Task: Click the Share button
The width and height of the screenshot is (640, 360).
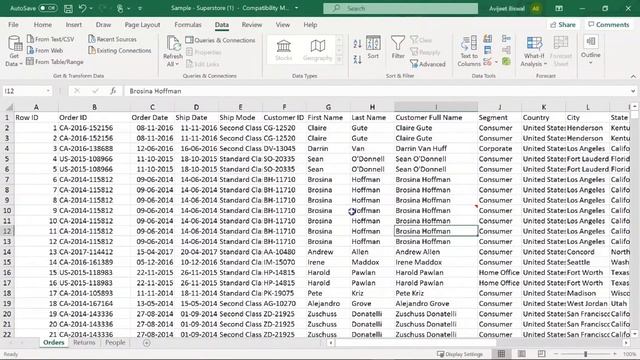Action: pyautogui.click(x=563, y=25)
